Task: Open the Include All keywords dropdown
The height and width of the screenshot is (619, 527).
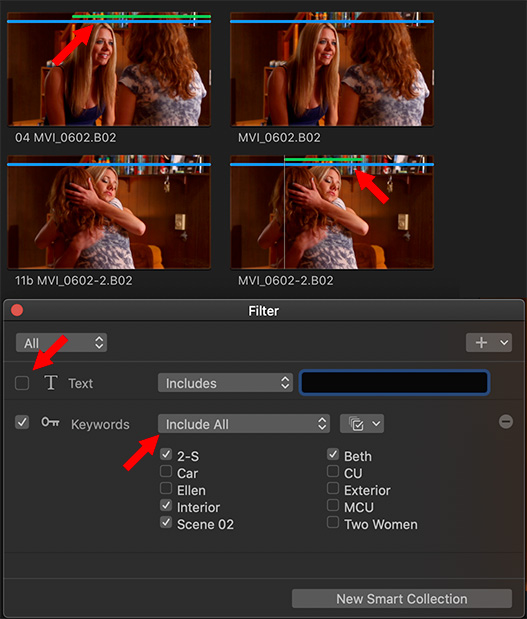Action: click(244, 424)
